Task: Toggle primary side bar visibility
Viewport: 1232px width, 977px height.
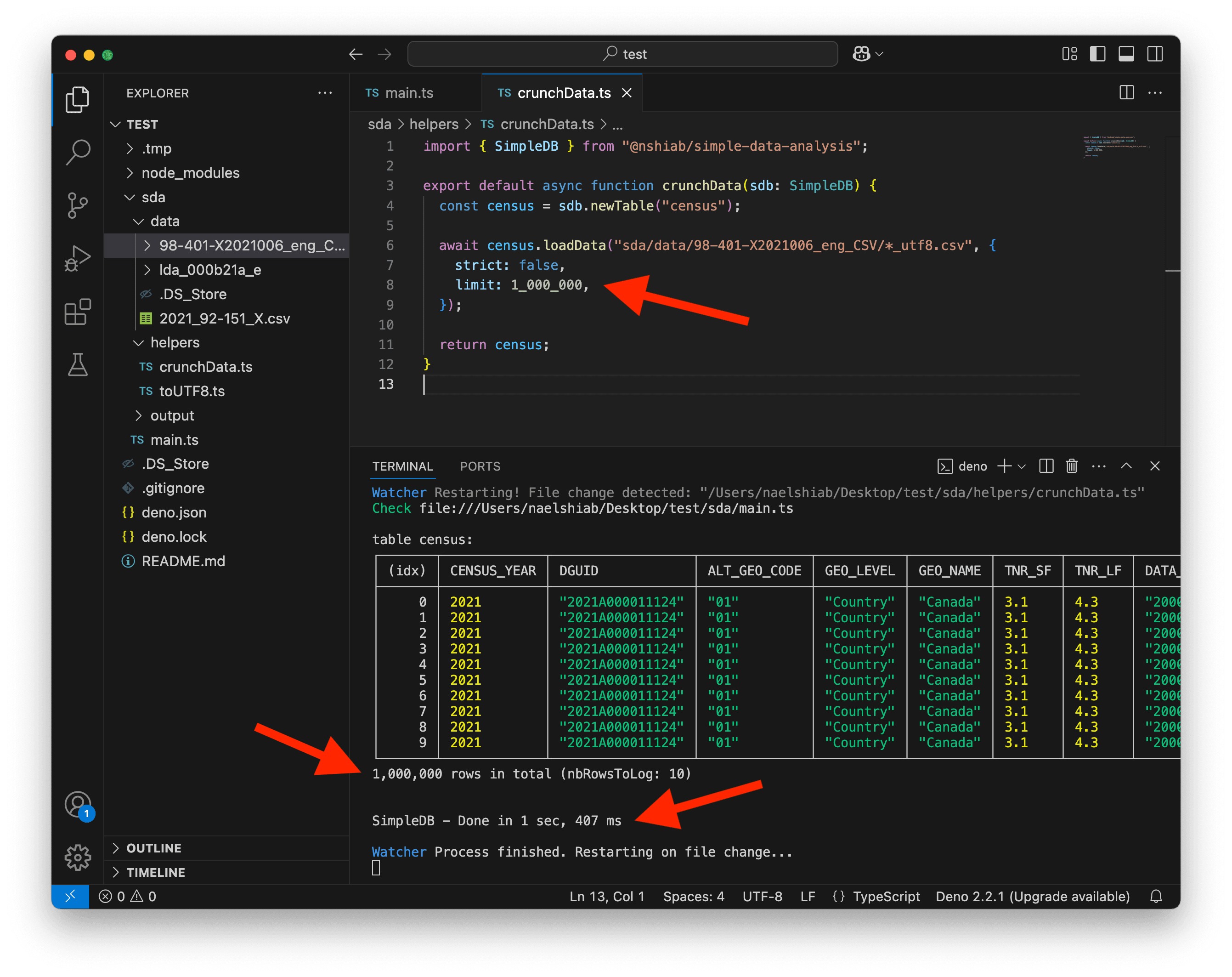Action: (1097, 54)
